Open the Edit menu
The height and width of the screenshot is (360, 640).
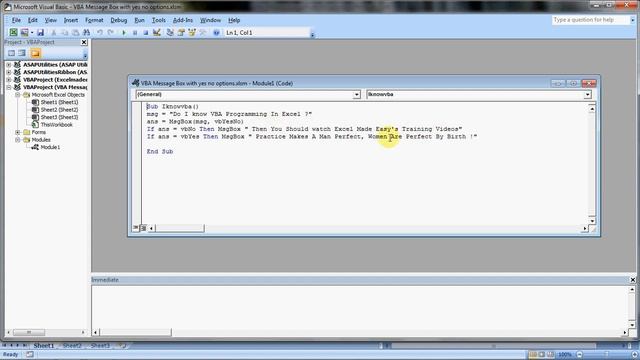click(33, 20)
